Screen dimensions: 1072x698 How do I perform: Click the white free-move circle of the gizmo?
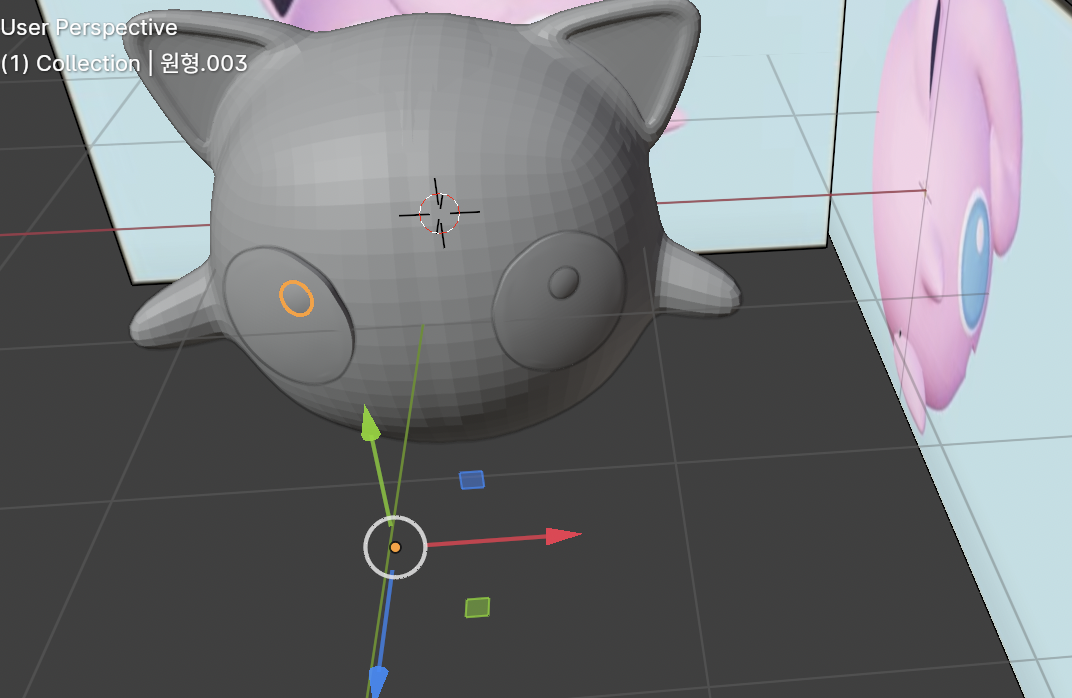[x=395, y=547]
